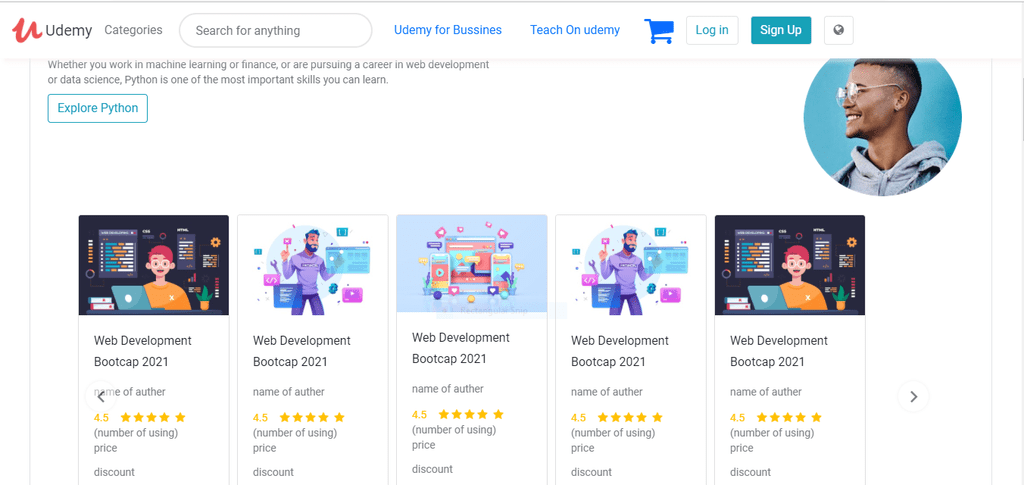Open the third card's mobile screens thumbnail

click(472, 264)
